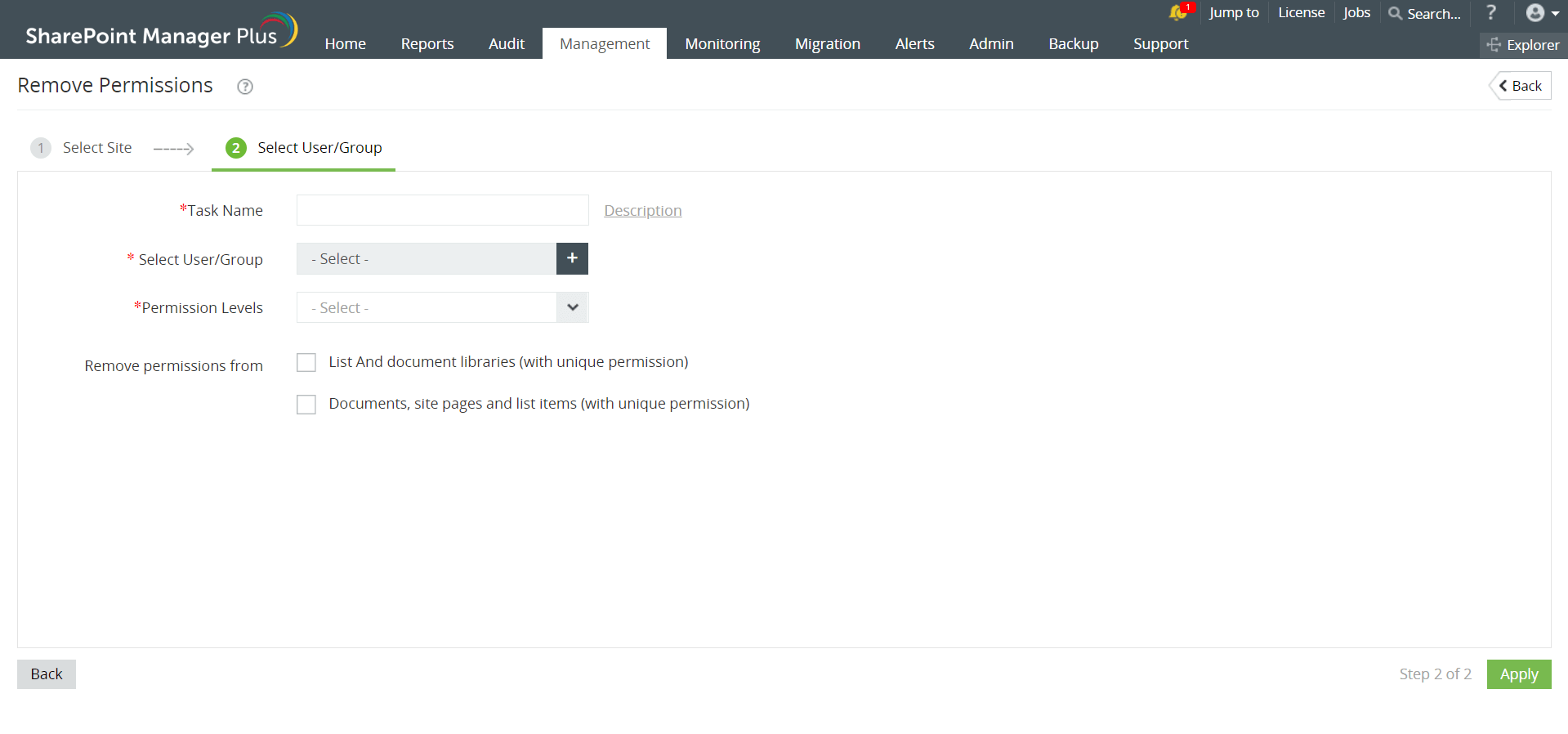
Task: Click the plus button to add user/group
Action: point(572,258)
